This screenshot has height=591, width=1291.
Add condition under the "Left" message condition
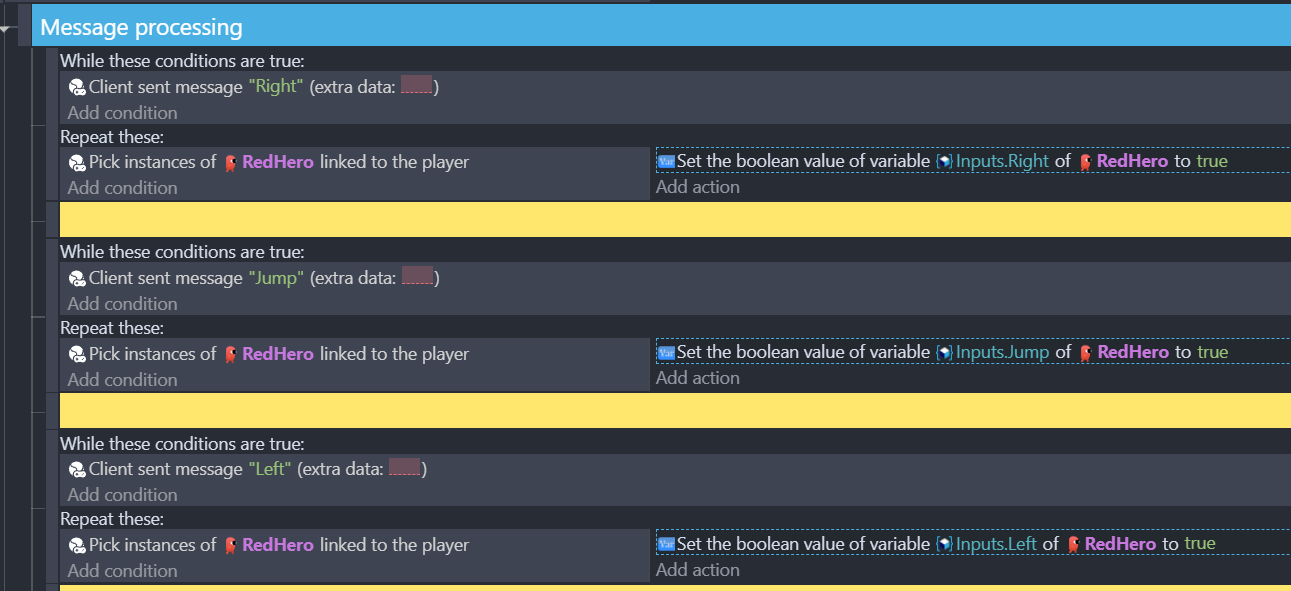(123, 495)
